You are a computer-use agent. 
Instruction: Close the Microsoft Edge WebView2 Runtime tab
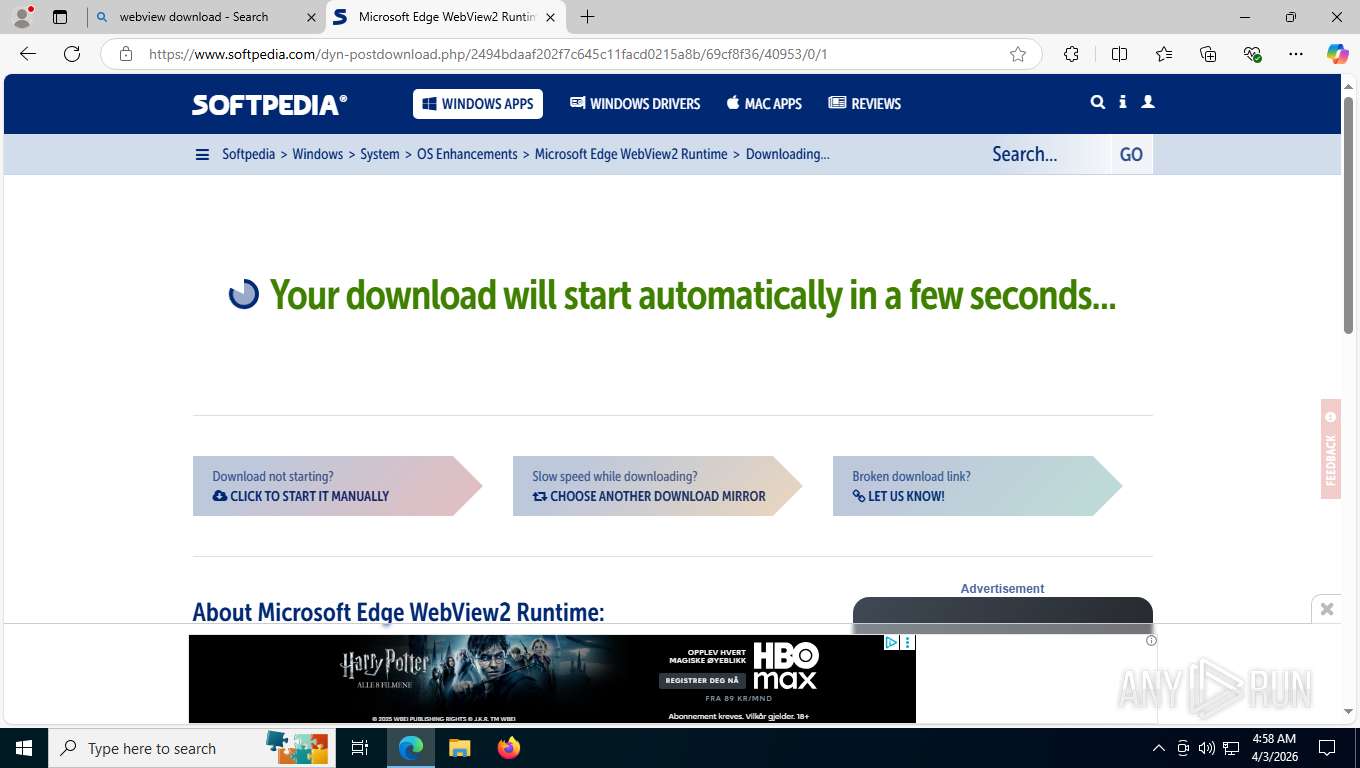pos(550,17)
